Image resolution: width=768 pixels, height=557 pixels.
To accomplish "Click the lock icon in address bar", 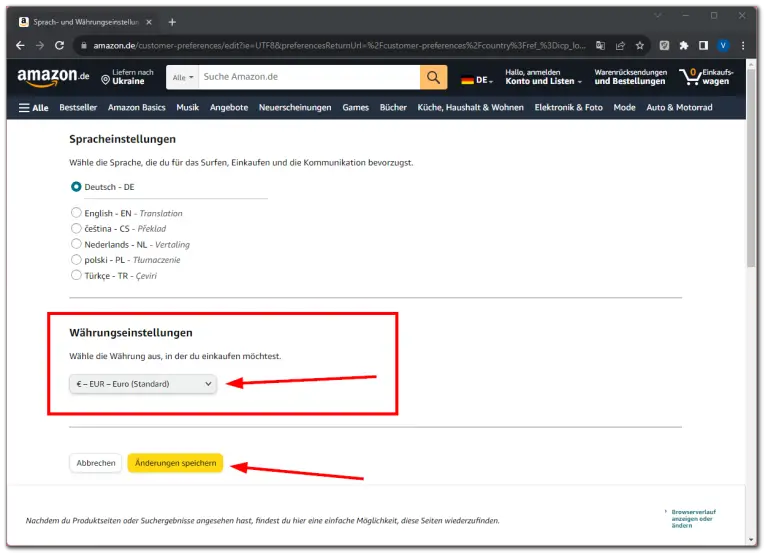I will (84, 46).
